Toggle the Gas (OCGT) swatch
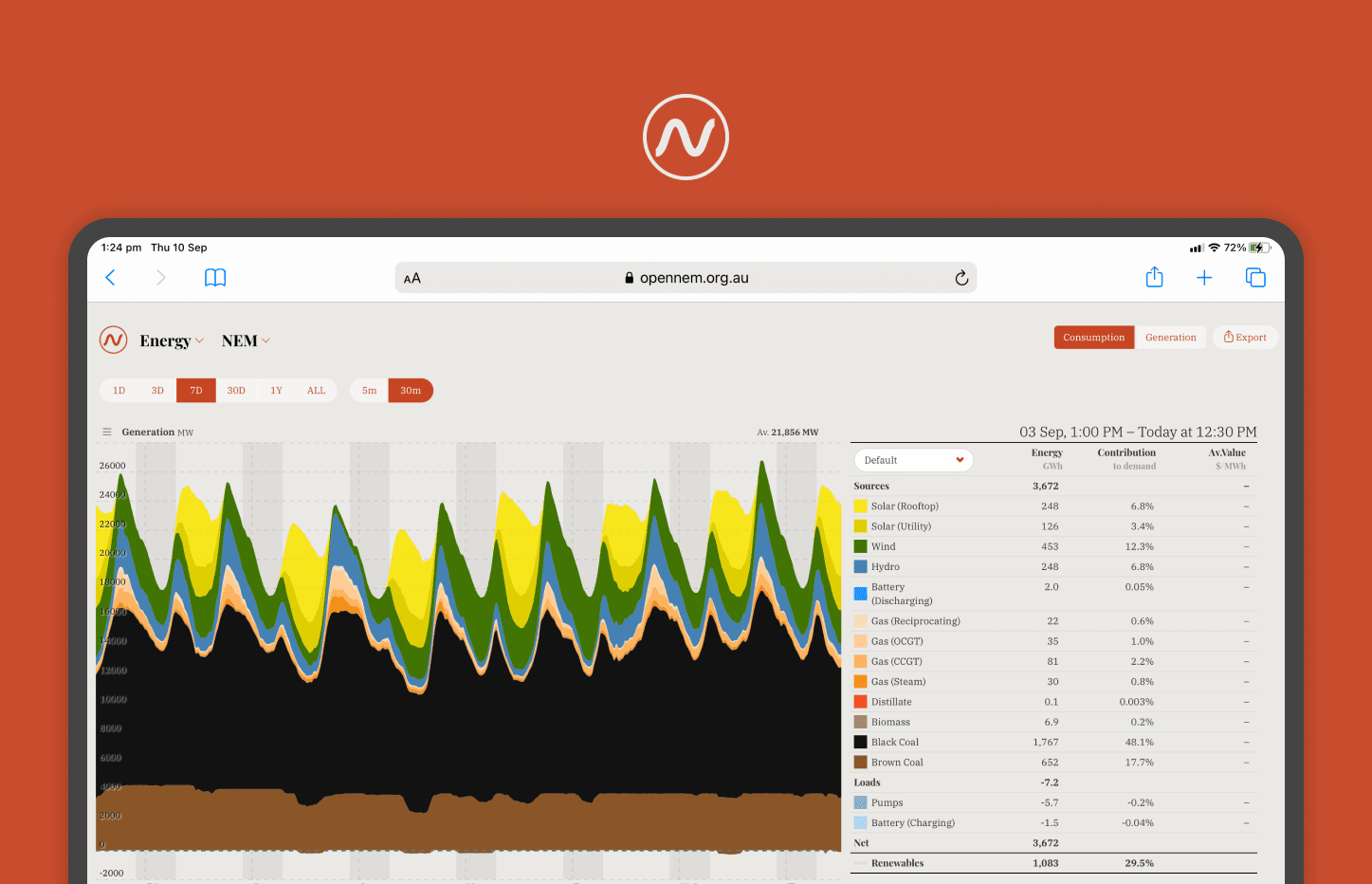This screenshot has height=884, width=1372. click(861, 641)
